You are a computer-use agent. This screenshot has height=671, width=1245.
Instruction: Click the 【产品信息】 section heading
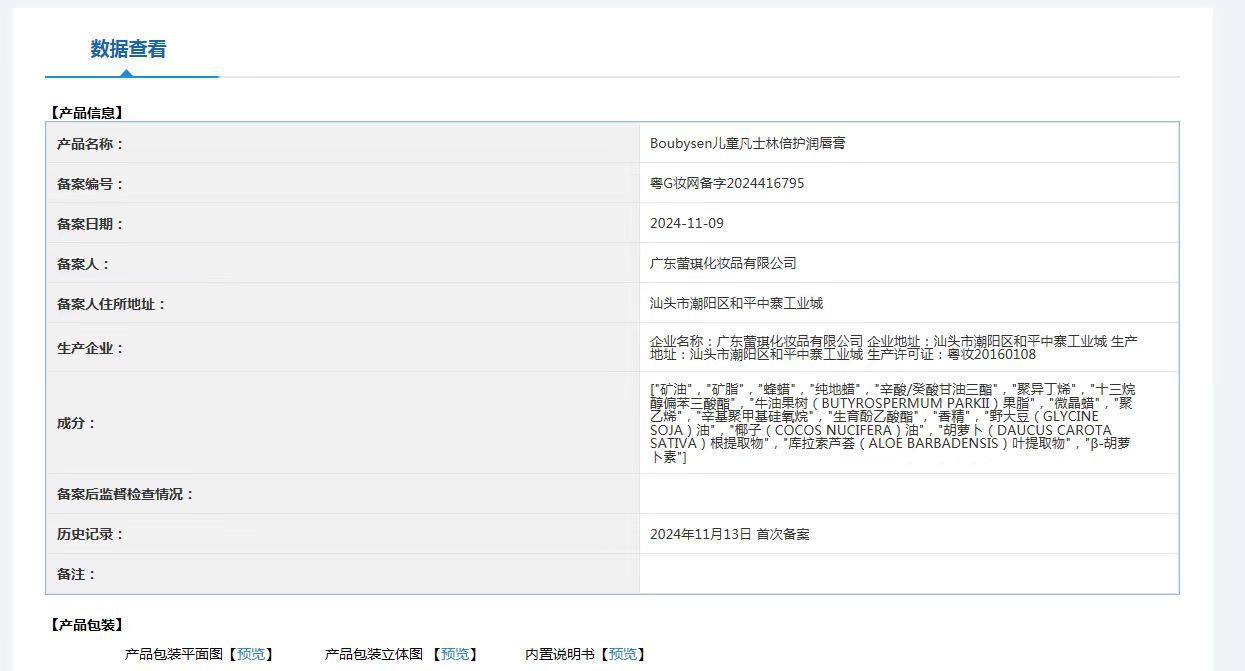(x=87, y=113)
